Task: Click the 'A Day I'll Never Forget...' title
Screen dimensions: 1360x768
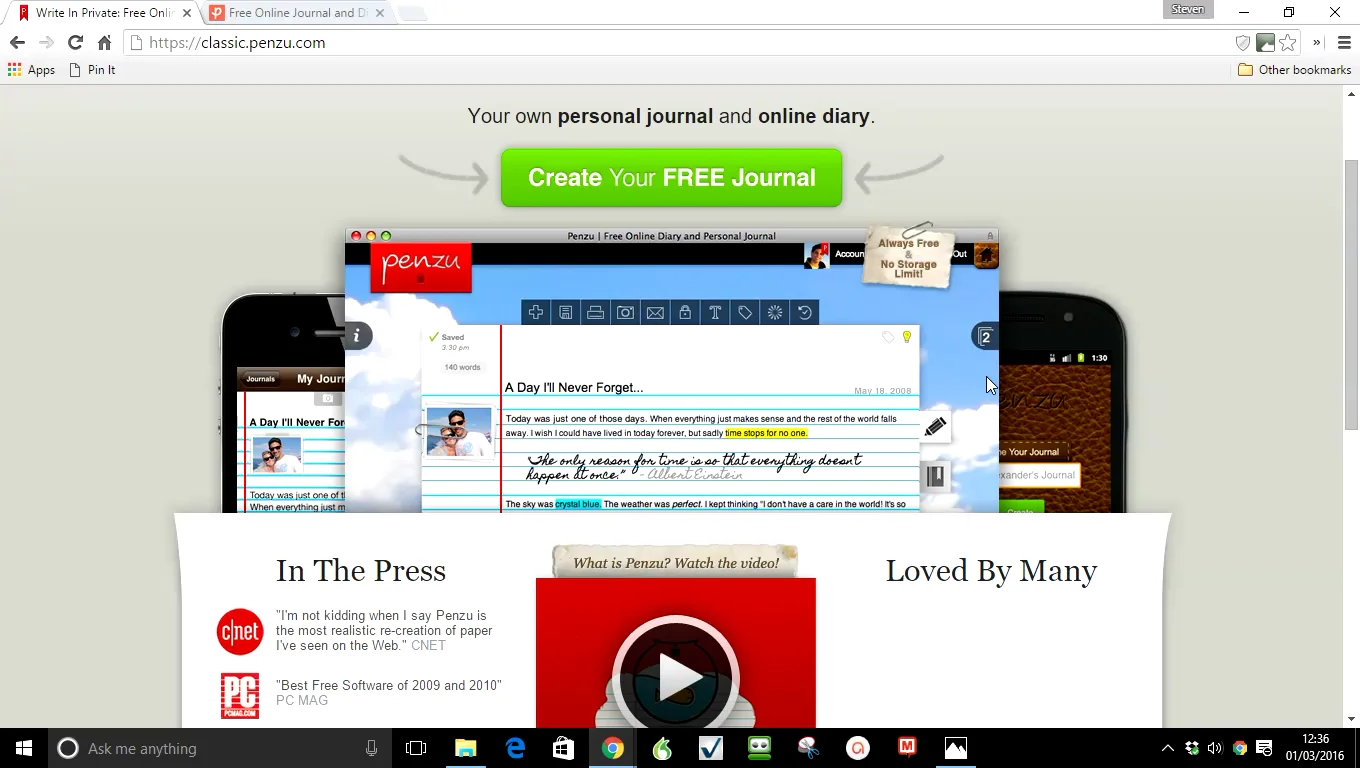Action: coord(574,388)
